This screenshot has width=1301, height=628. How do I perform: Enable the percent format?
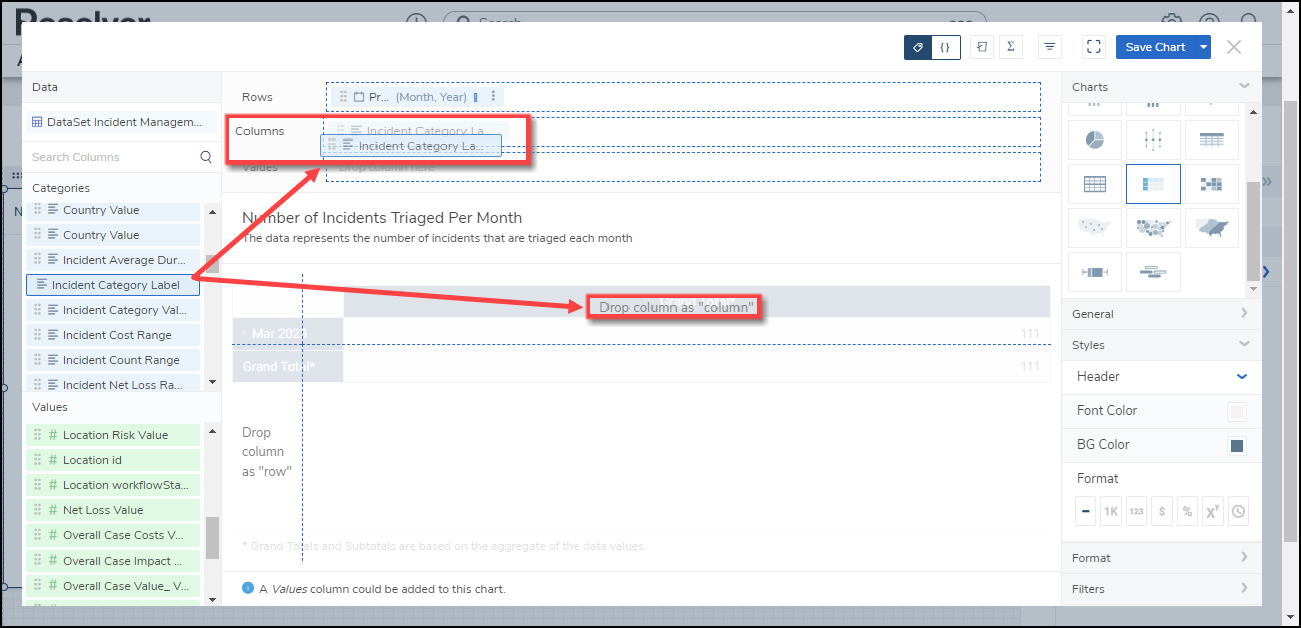tap(1187, 511)
